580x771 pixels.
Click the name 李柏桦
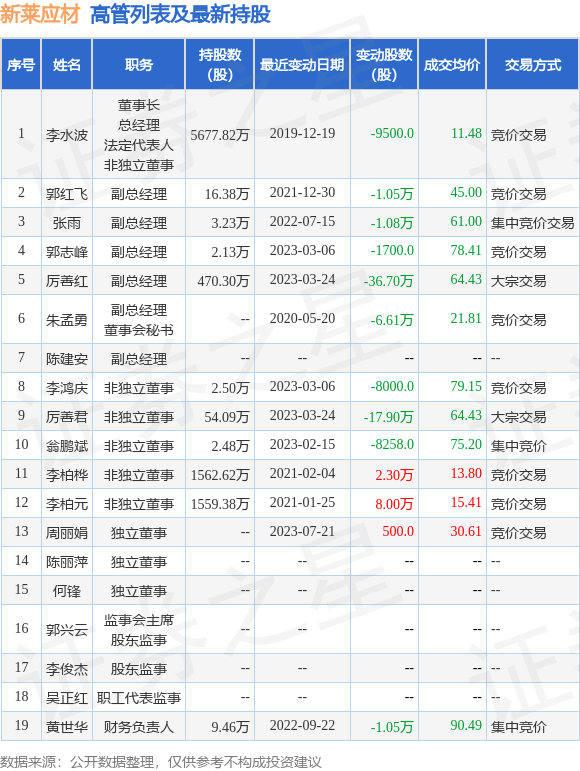pyautogui.click(x=67, y=474)
